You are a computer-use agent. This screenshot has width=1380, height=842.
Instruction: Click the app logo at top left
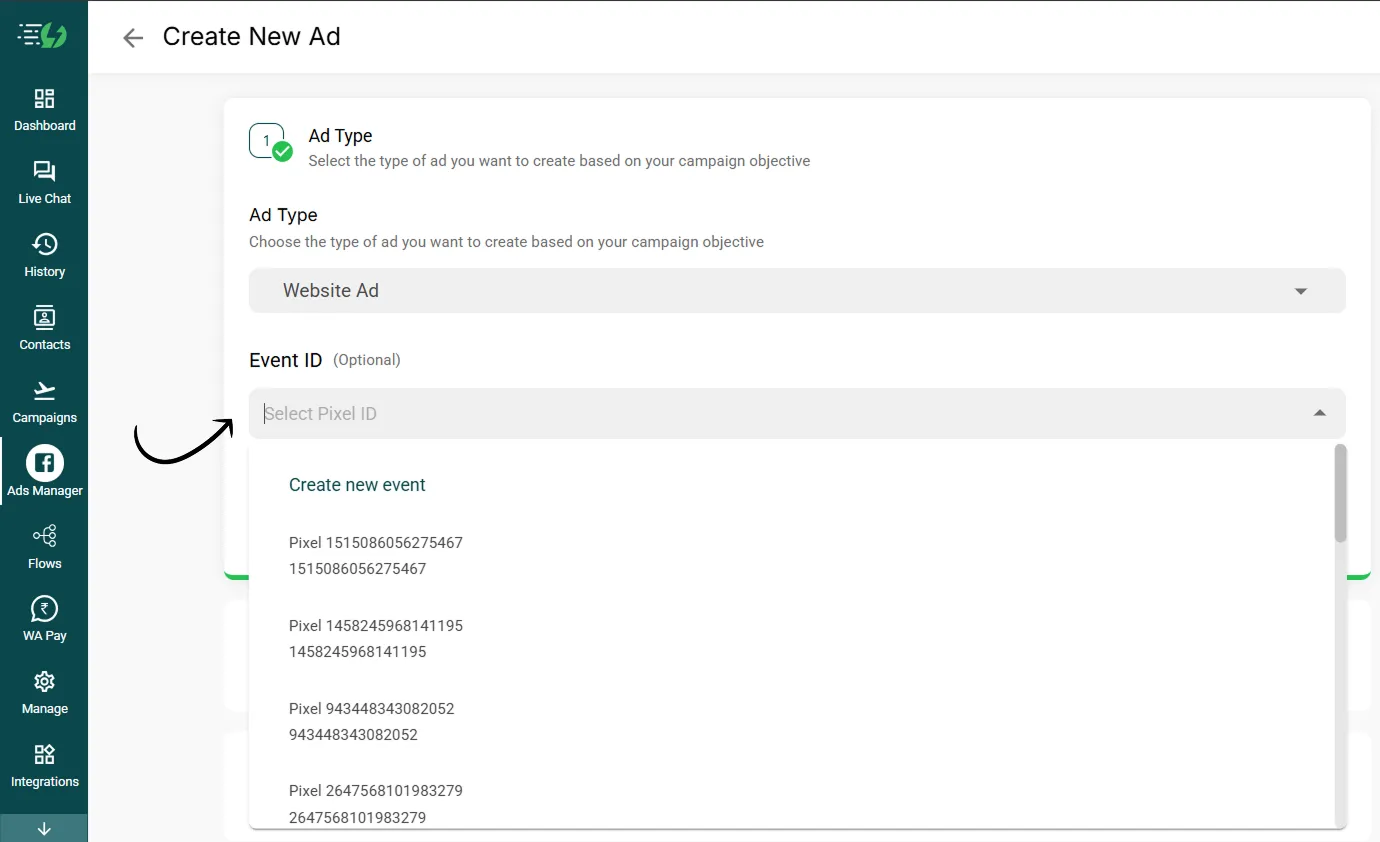pyautogui.click(x=43, y=36)
